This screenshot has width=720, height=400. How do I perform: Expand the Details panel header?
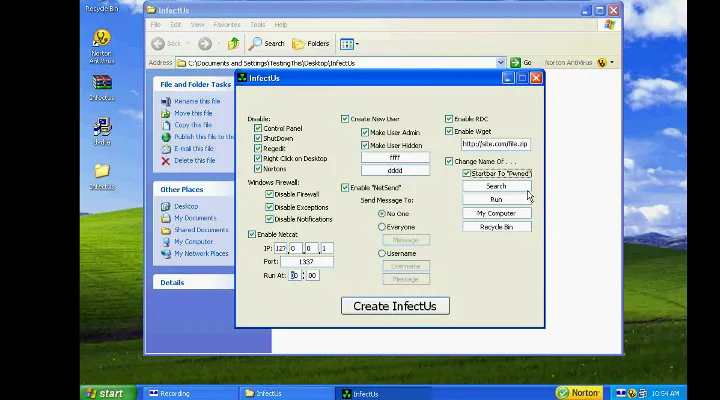193,282
